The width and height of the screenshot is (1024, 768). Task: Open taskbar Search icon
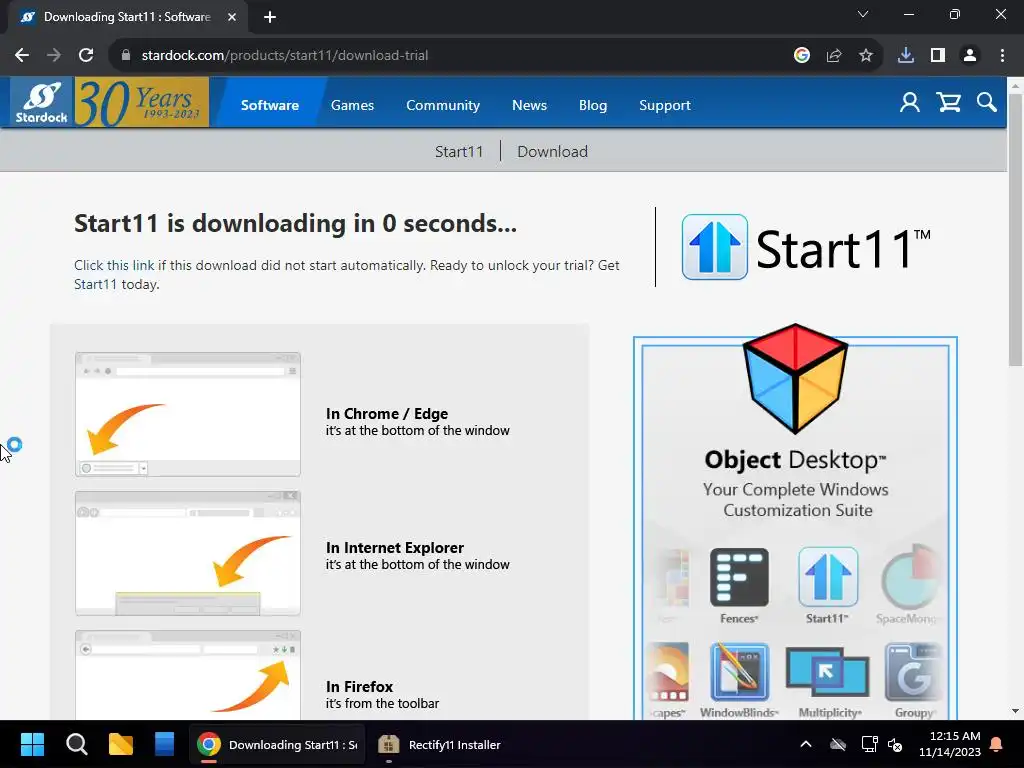pos(76,744)
